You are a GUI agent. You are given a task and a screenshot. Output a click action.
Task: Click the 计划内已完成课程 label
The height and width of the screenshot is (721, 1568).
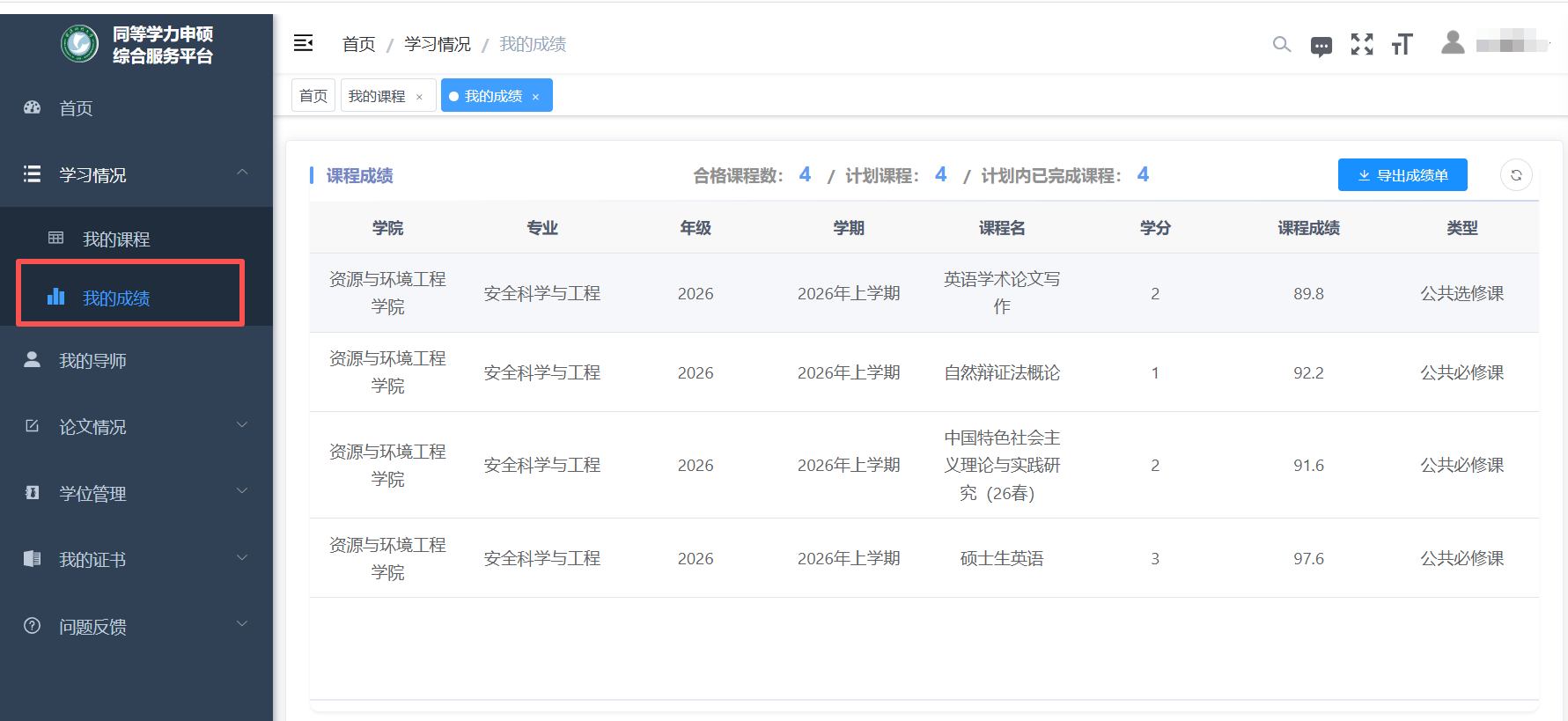(x=1051, y=176)
